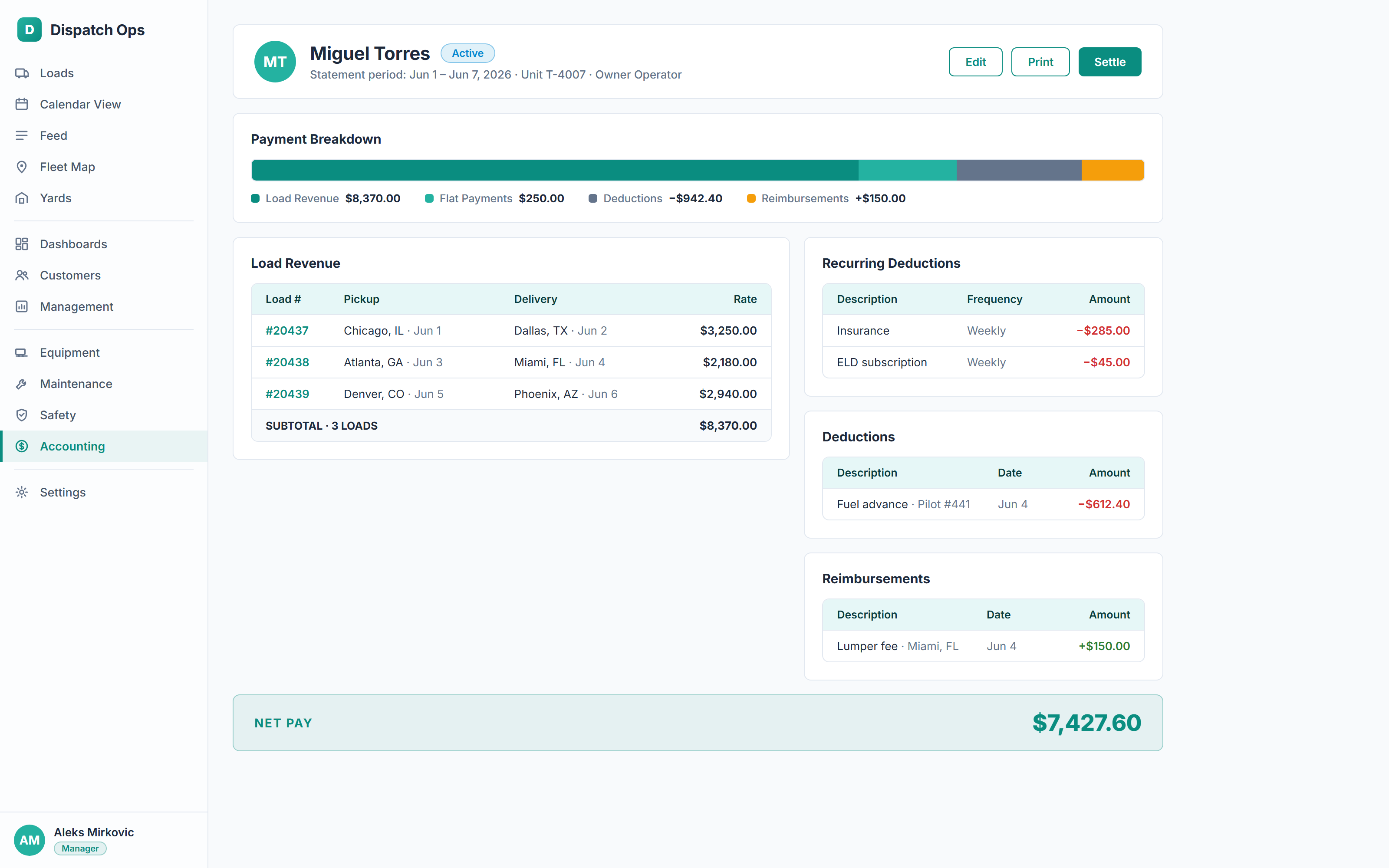Open load #20438 link

click(287, 362)
